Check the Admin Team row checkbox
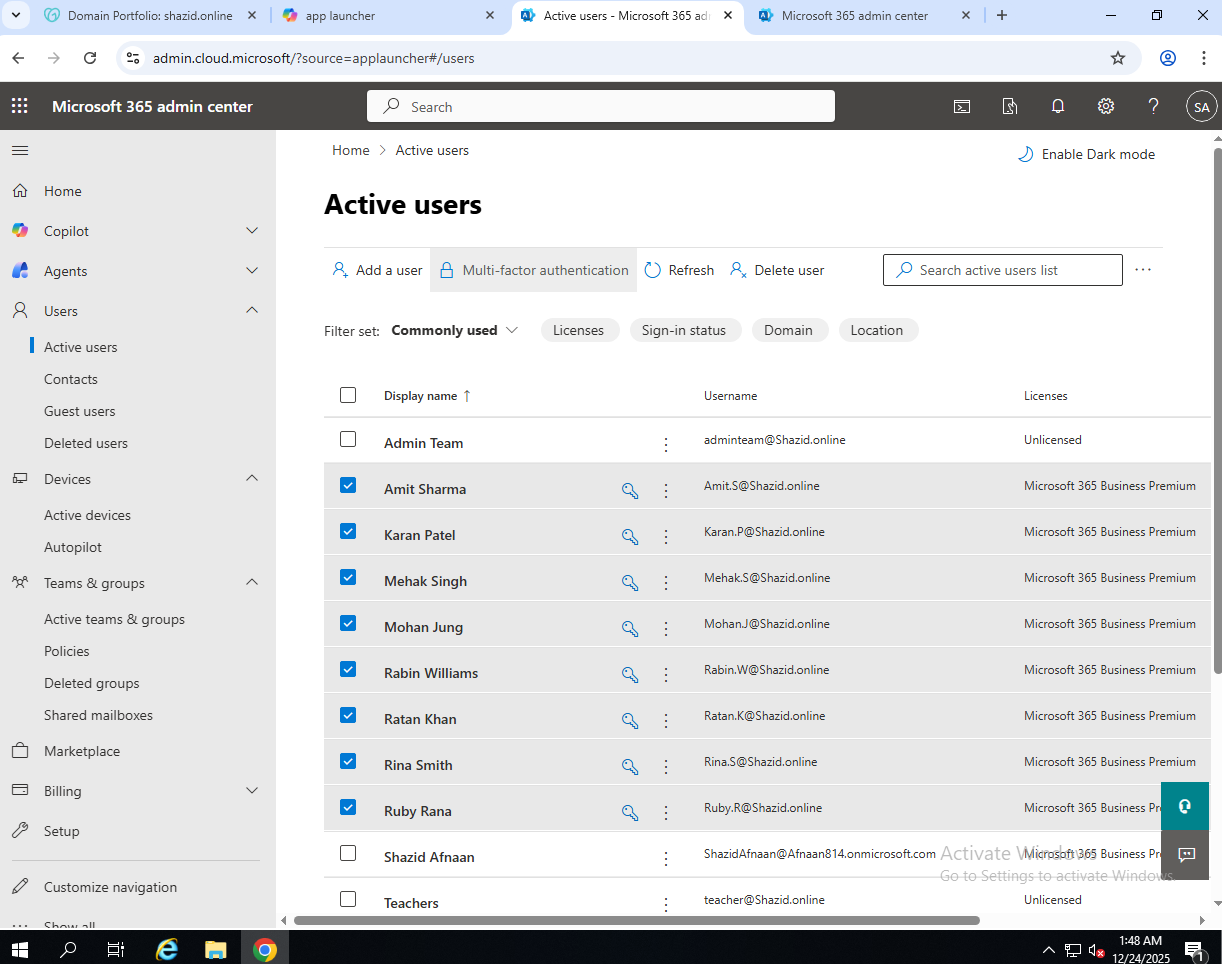1222x964 pixels. coord(348,439)
